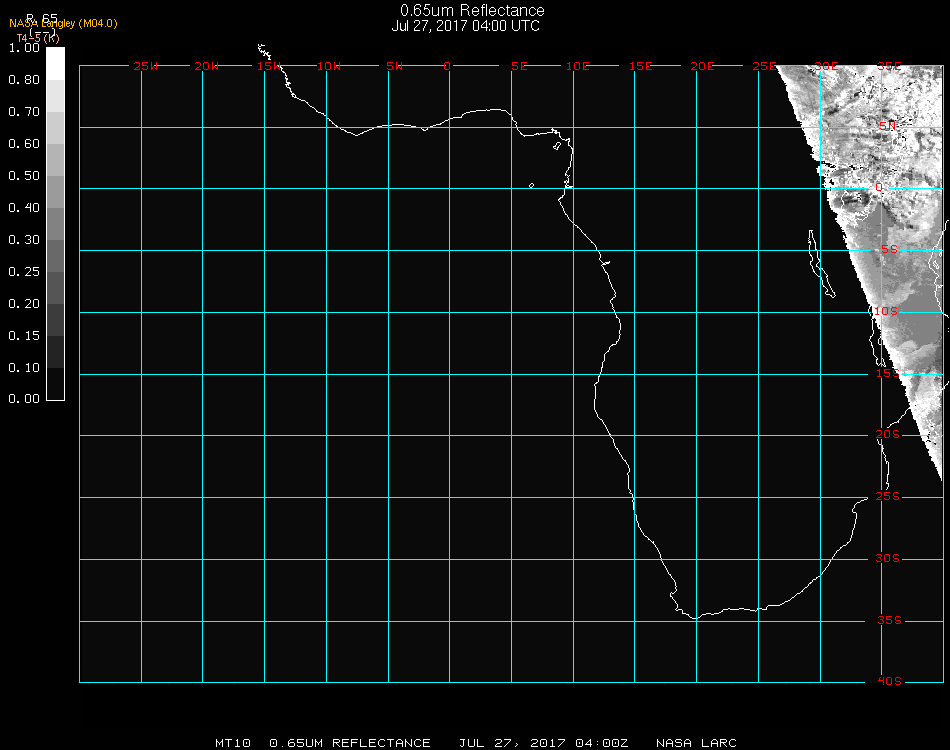Click the '0.65um Reflectance' title text

tap(472, 10)
